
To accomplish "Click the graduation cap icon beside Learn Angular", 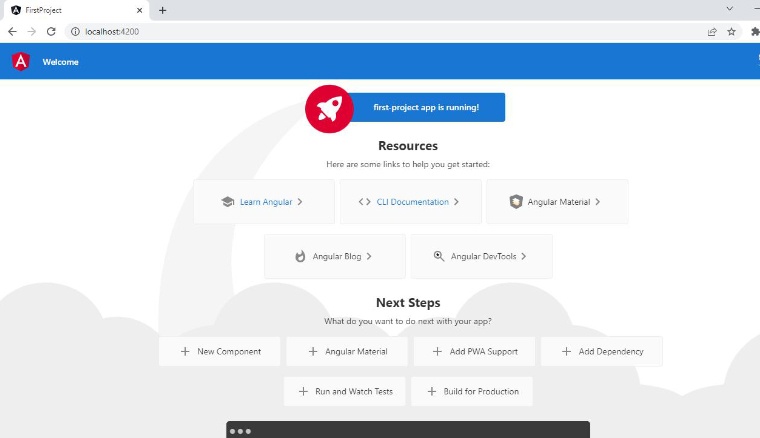I will click(x=227, y=202).
